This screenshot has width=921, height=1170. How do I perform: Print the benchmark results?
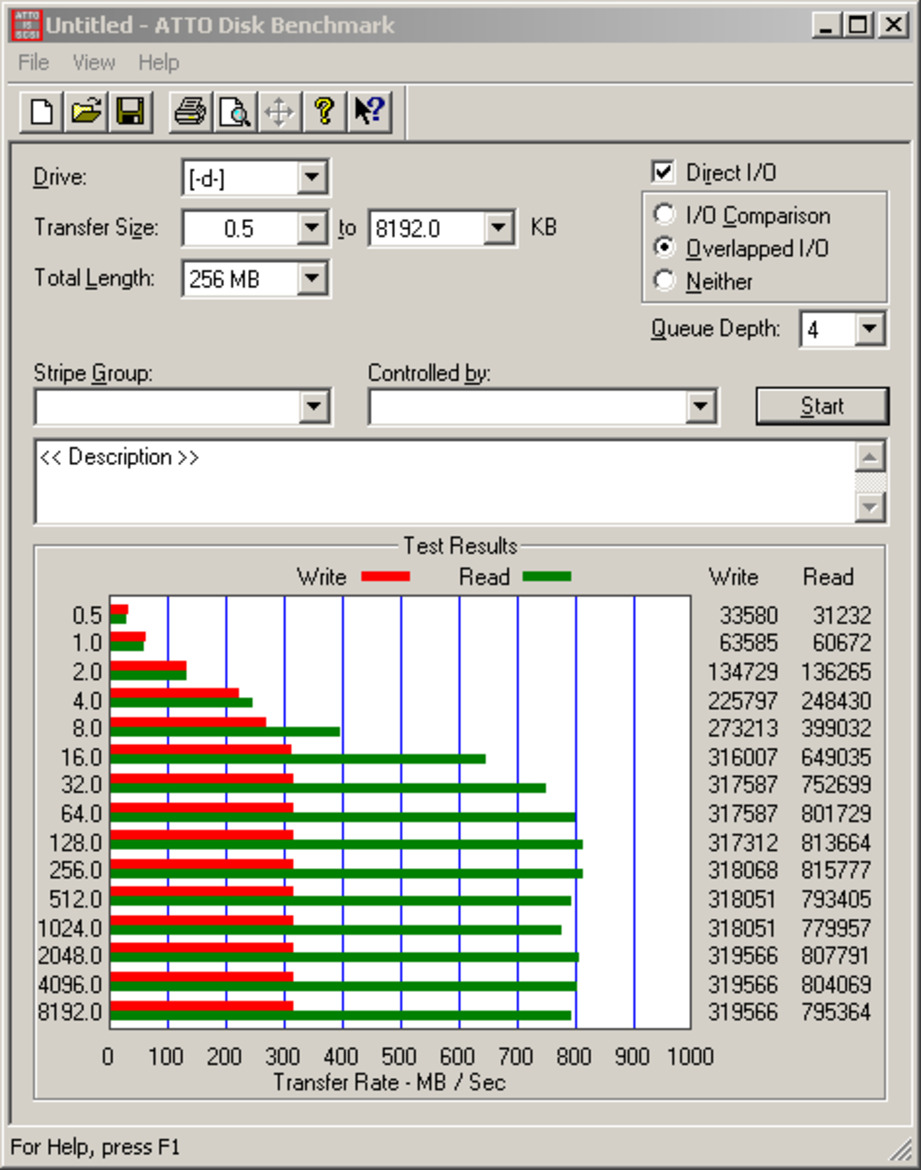coord(189,112)
